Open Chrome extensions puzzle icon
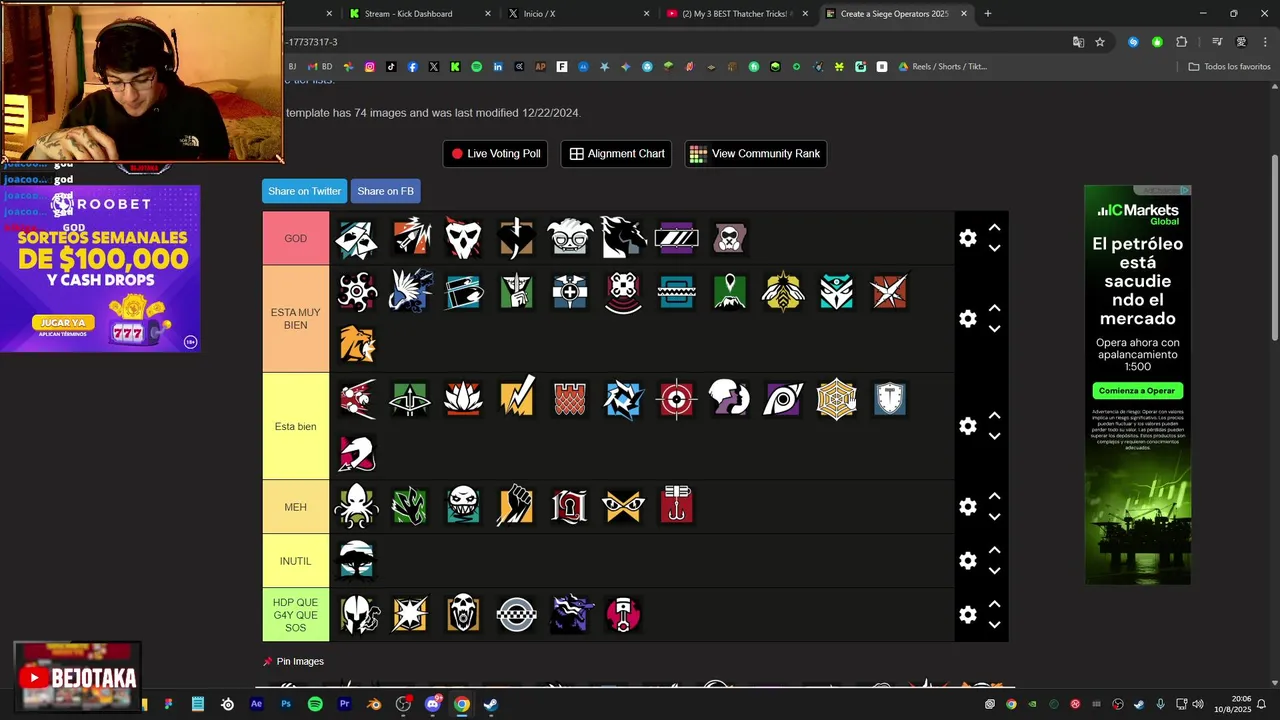1280x720 pixels. tap(1181, 42)
